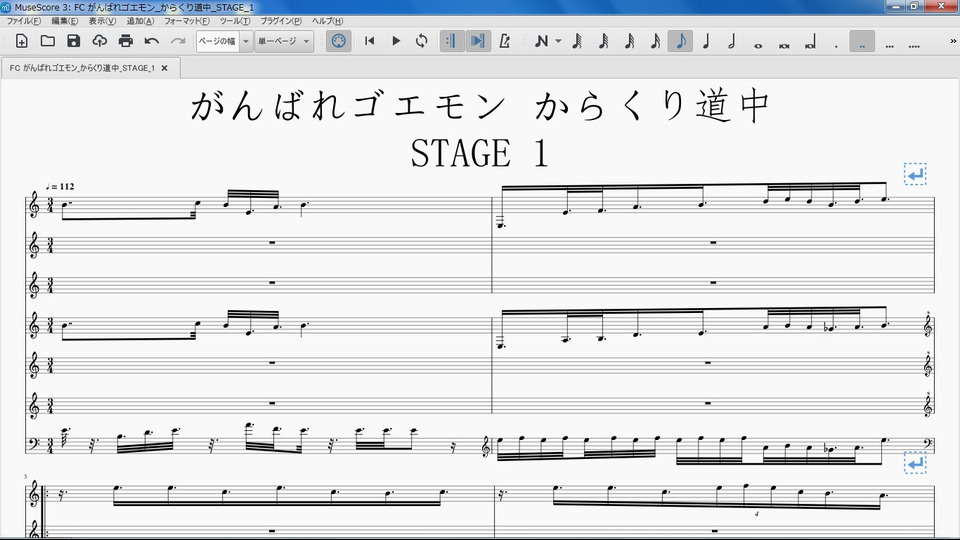Select the line break icon above first system
Viewport: 960px width, 540px height.
[x=915, y=174]
